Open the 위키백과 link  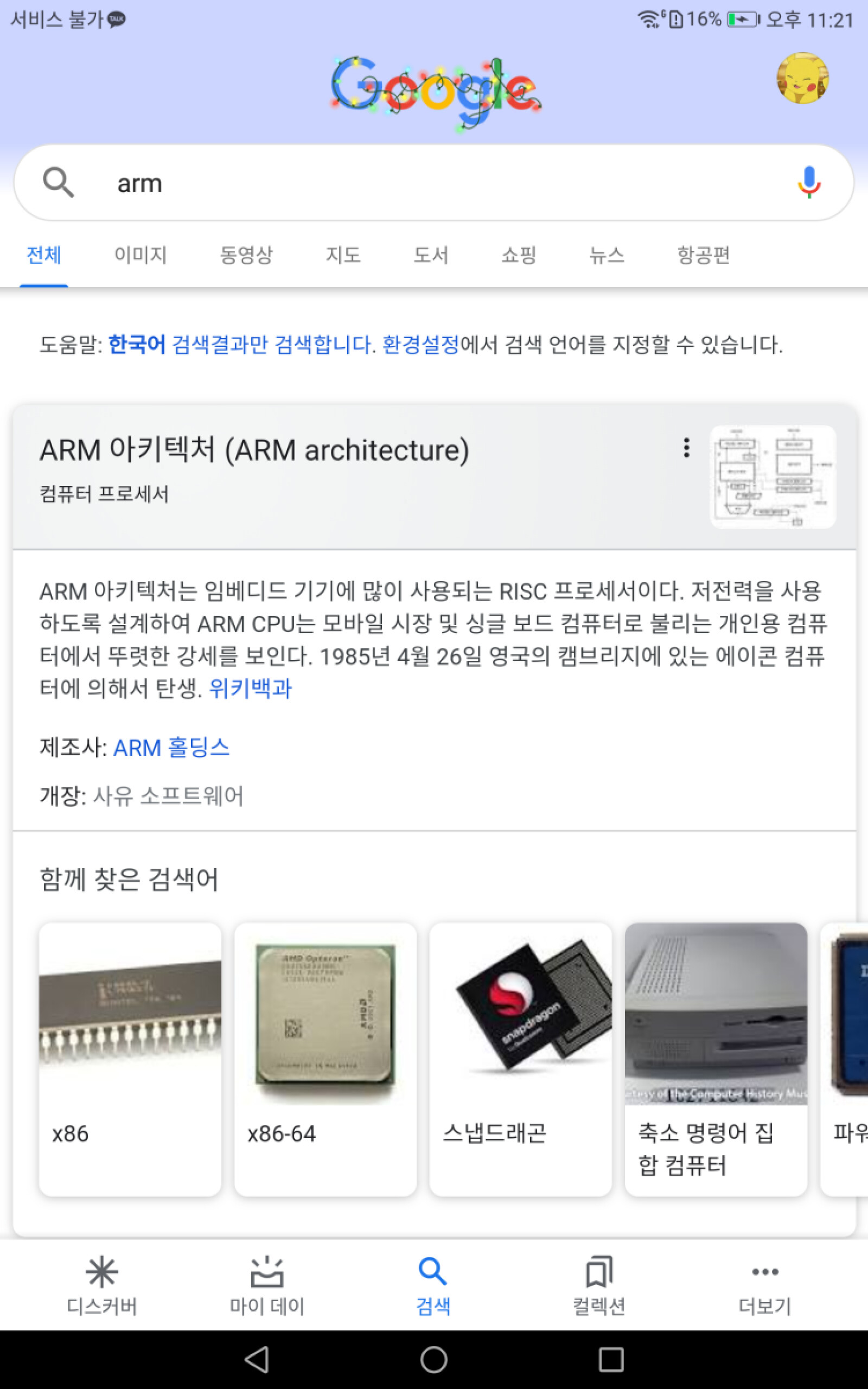coord(250,687)
